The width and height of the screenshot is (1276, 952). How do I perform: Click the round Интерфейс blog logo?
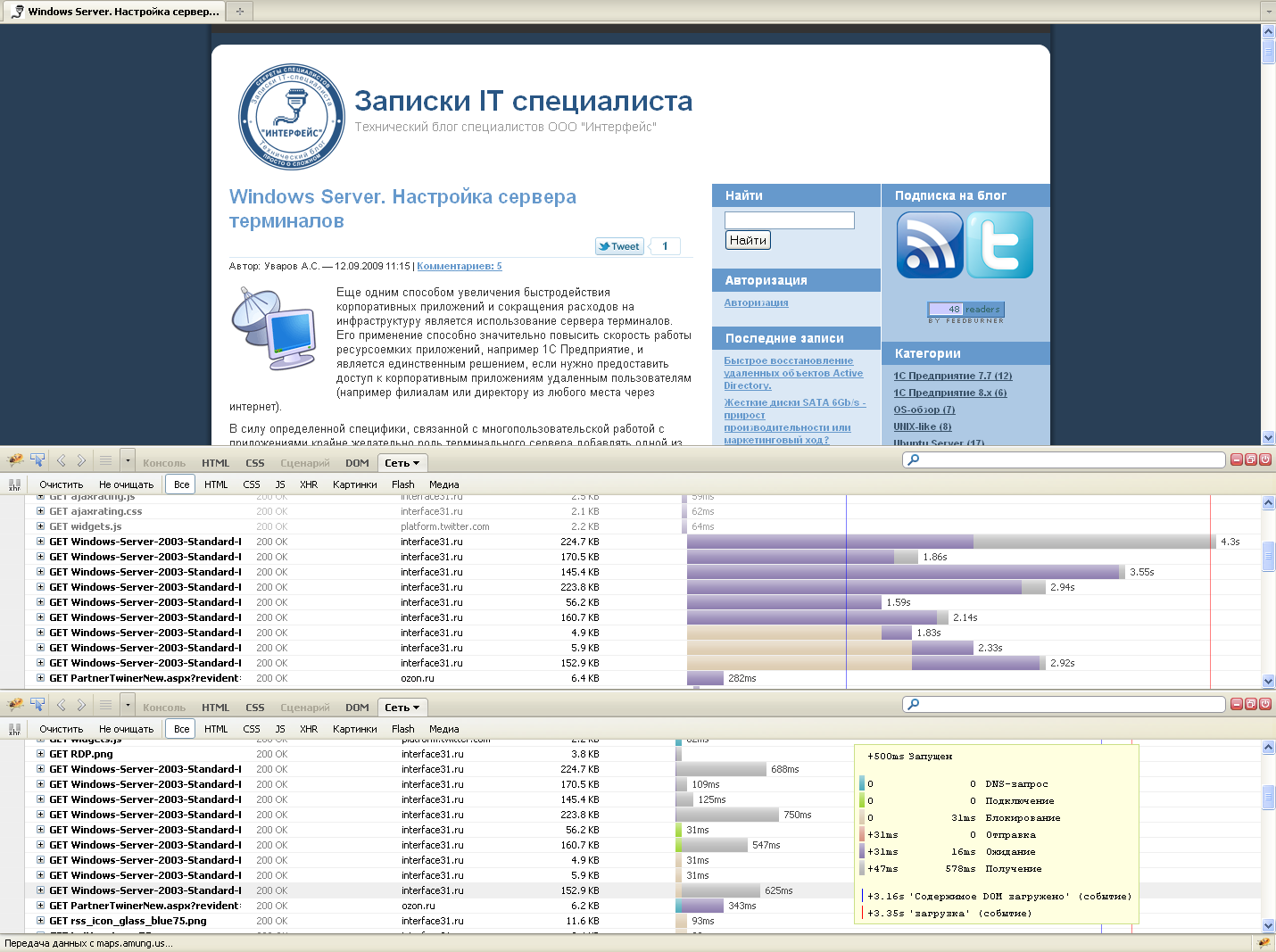[x=292, y=117]
